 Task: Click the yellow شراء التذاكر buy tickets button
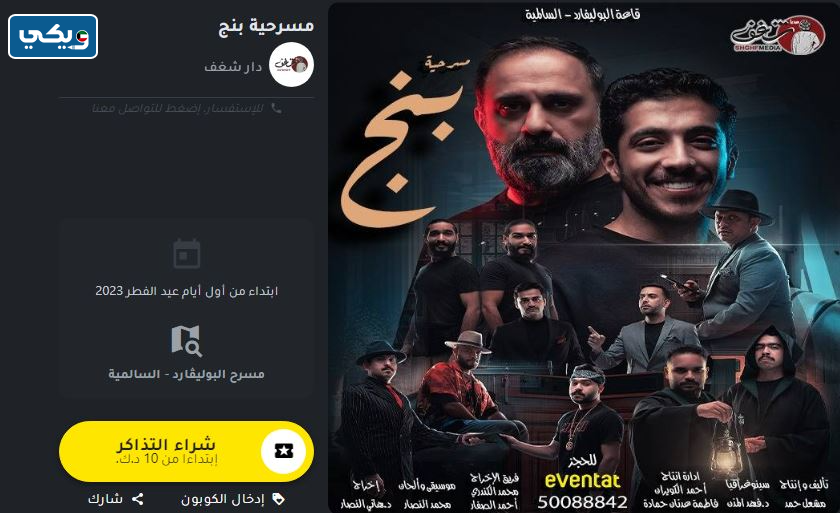click(x=186, y=451)
